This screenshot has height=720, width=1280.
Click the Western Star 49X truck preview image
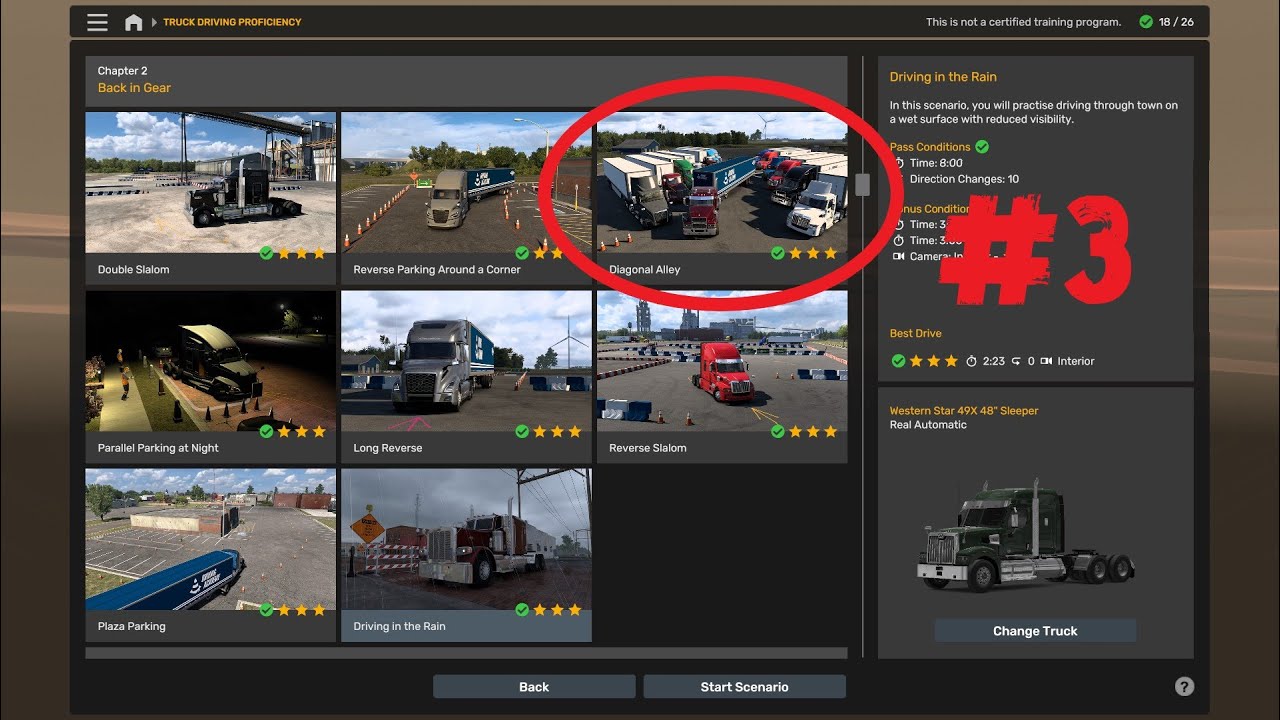tap(1026, 539)
